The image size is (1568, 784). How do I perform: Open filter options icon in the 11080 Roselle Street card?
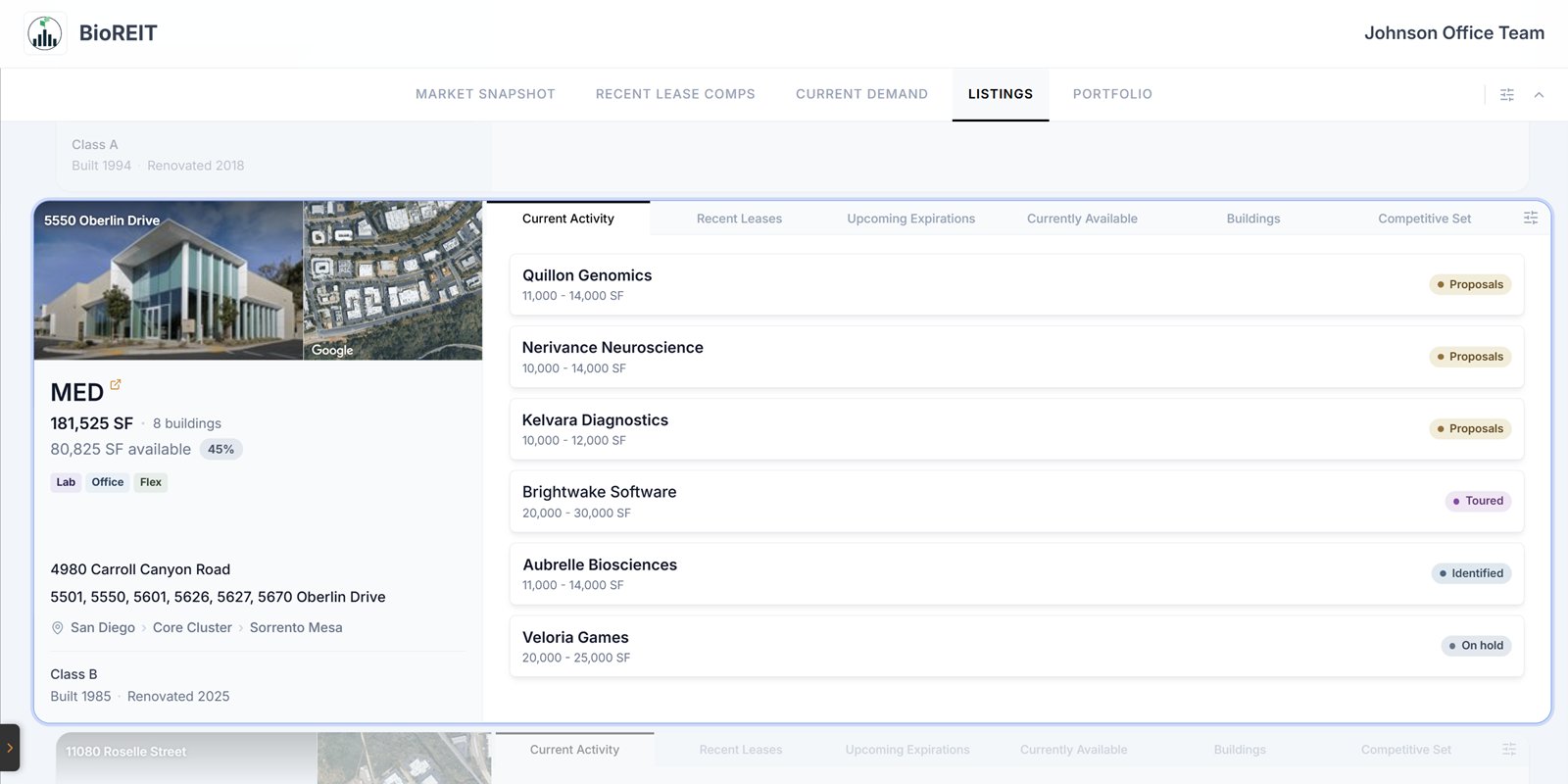coord(1509,749)
